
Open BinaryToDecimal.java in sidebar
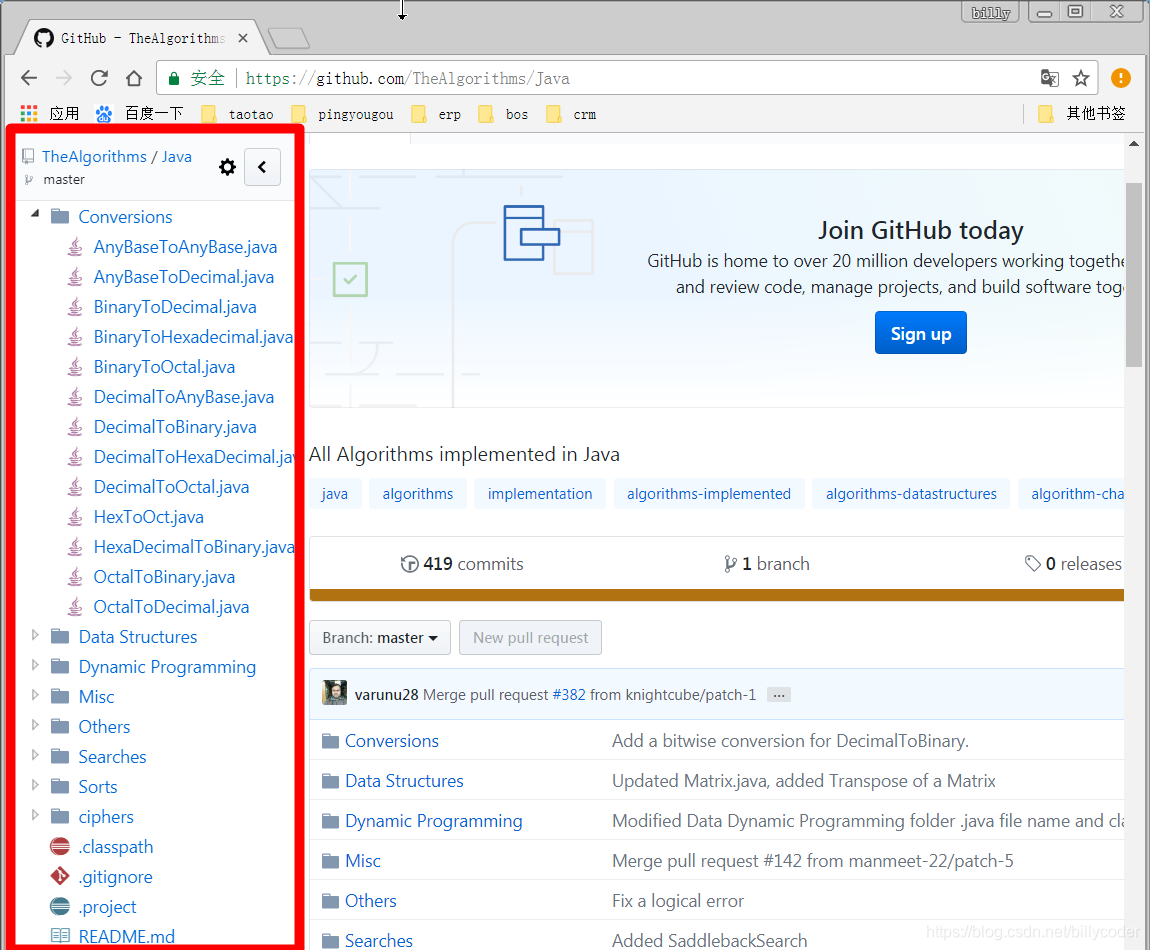tap(175, 307)
